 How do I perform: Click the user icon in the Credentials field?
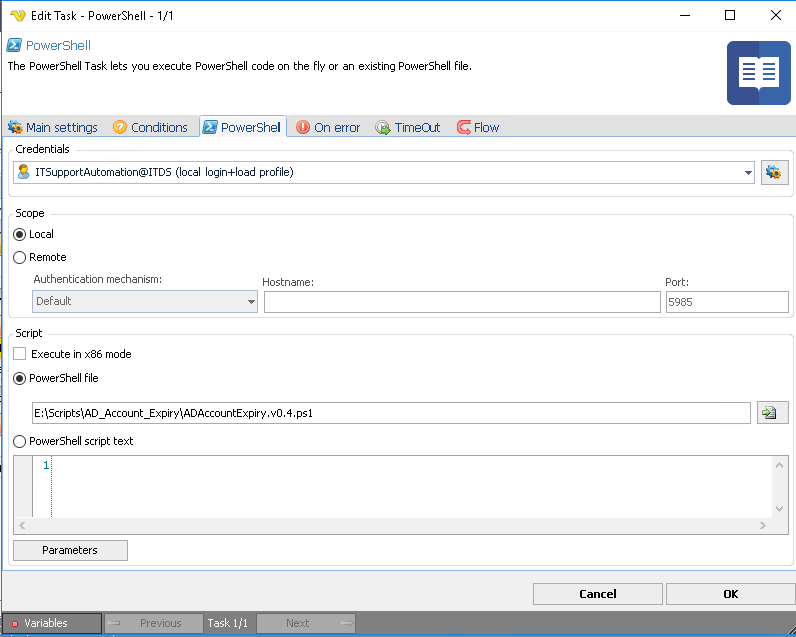click(24, 172)
